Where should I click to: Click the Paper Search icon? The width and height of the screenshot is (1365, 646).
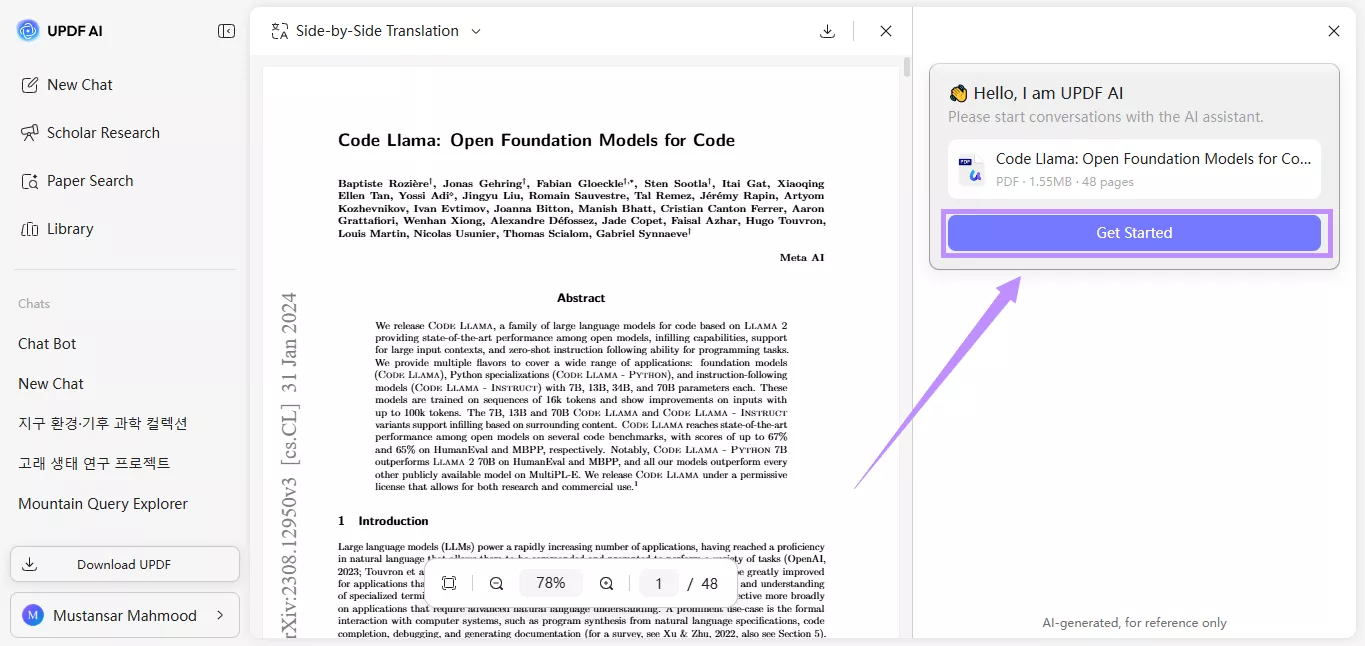tap(30, 181)
